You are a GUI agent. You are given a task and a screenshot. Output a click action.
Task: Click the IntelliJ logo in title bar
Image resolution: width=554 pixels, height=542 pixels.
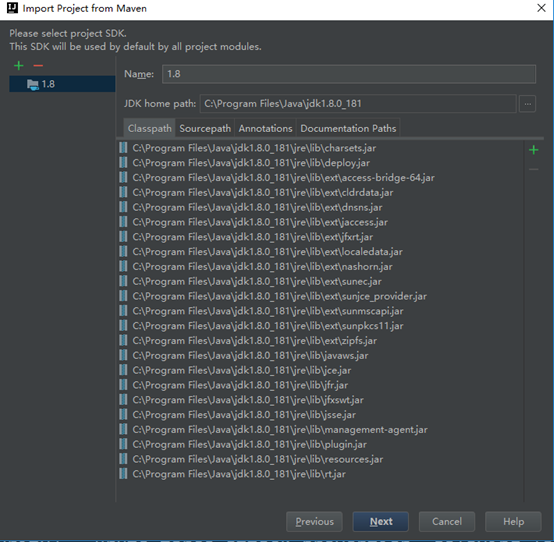(x=12, y=8)
